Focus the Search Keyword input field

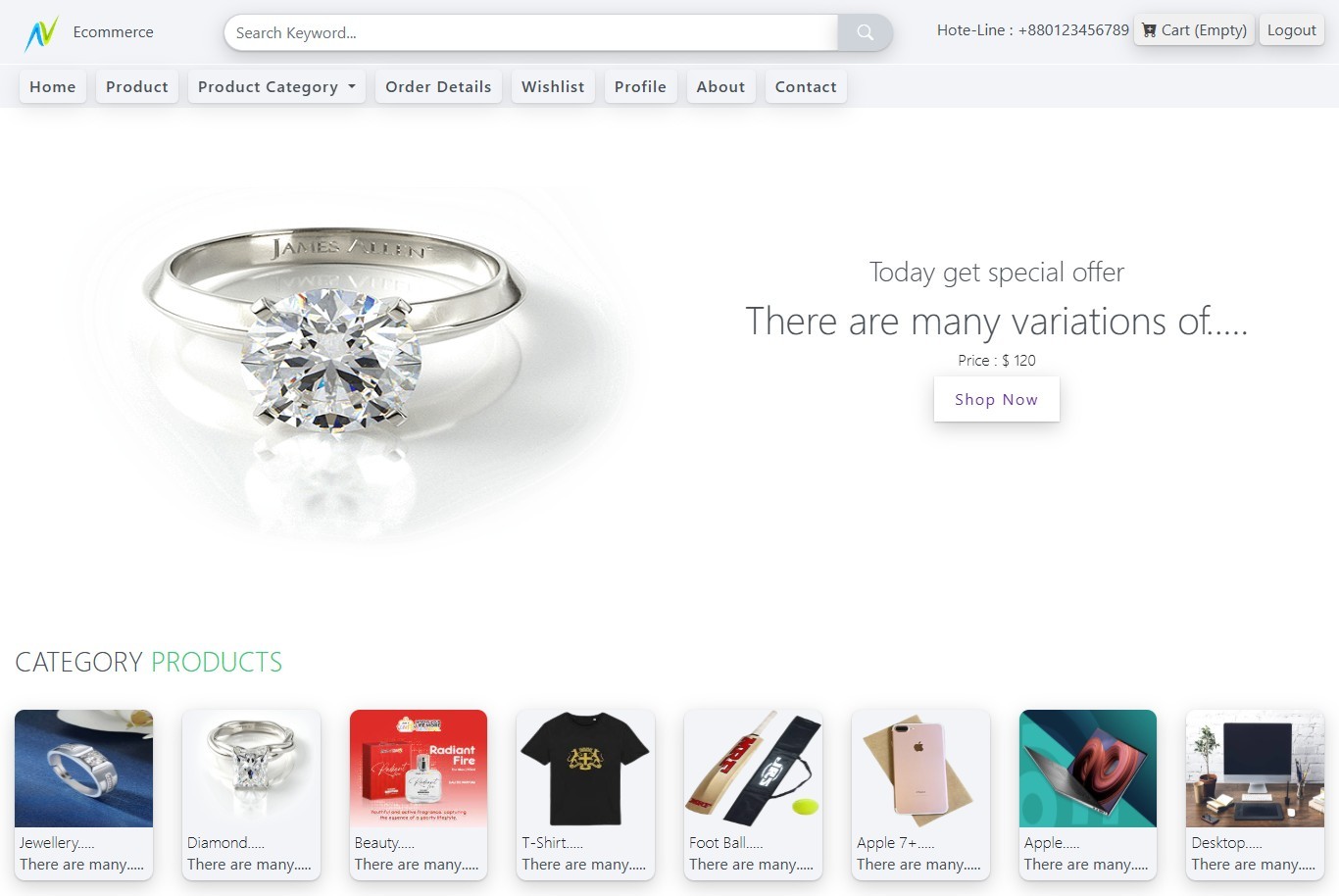tap(531, 32)
